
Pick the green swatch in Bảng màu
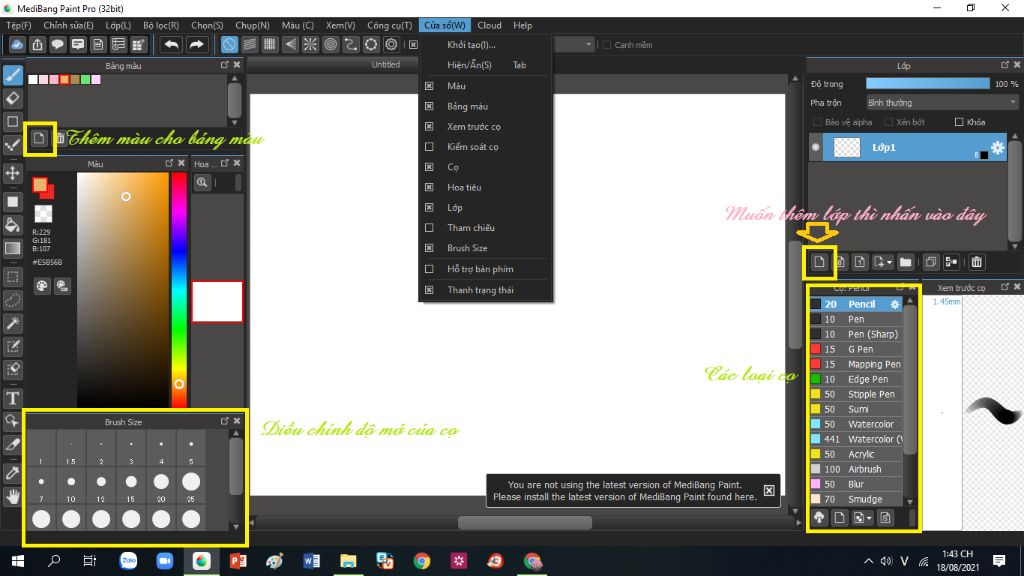[x=86, y=80]
